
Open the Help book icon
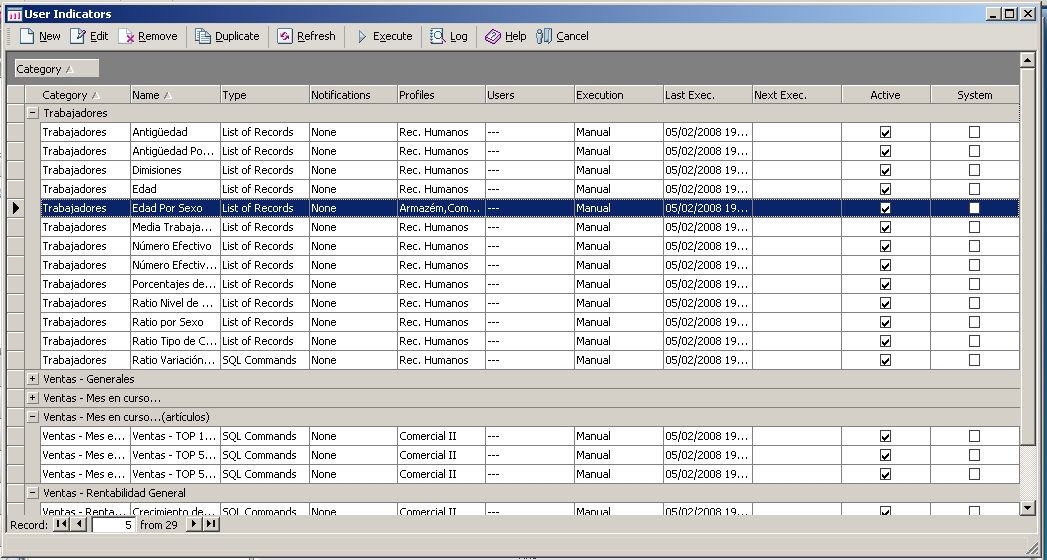click(x=493, y=36)
